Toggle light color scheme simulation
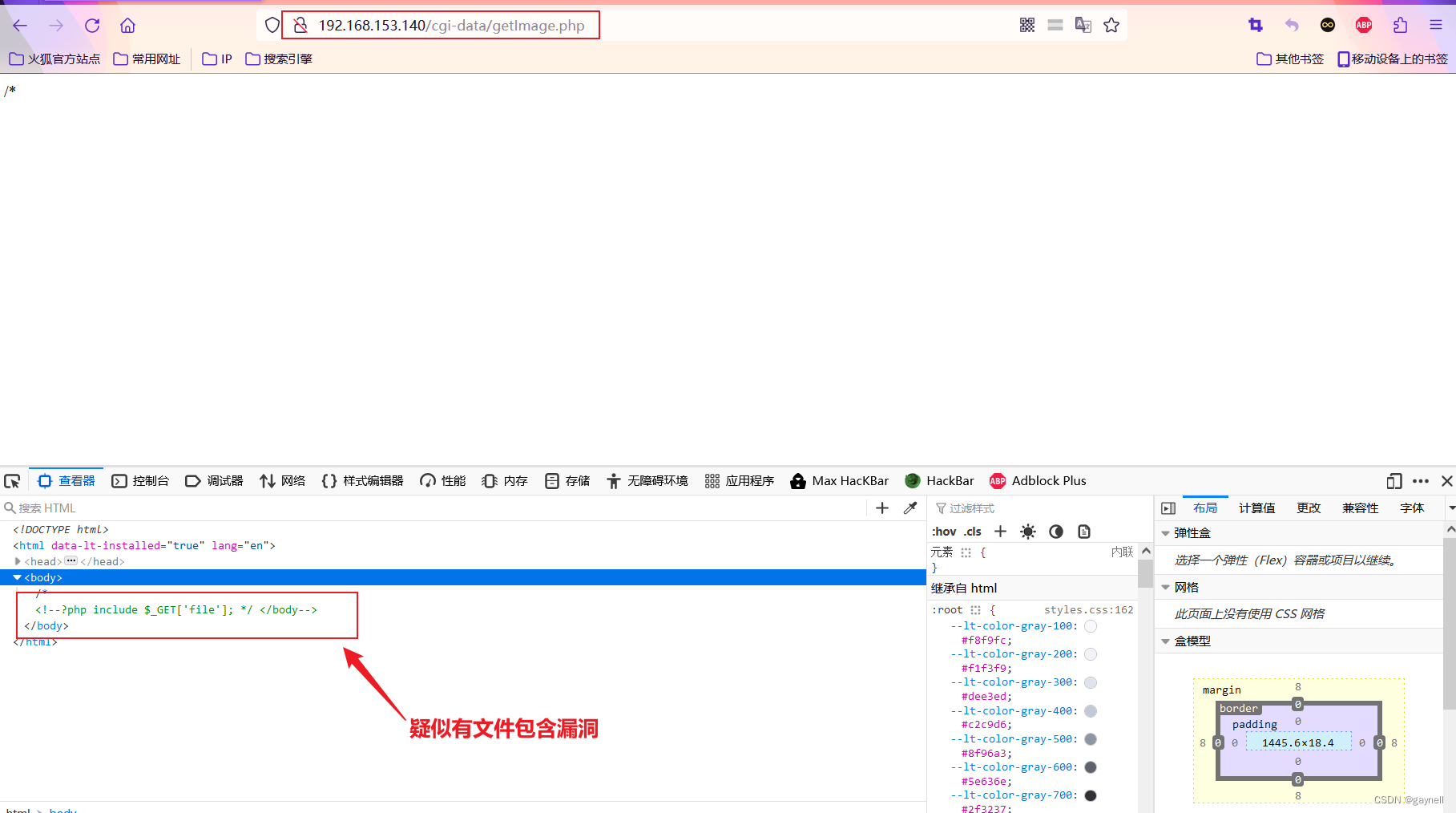The height and width of the screenshot is (813, 1456). 1028,532
